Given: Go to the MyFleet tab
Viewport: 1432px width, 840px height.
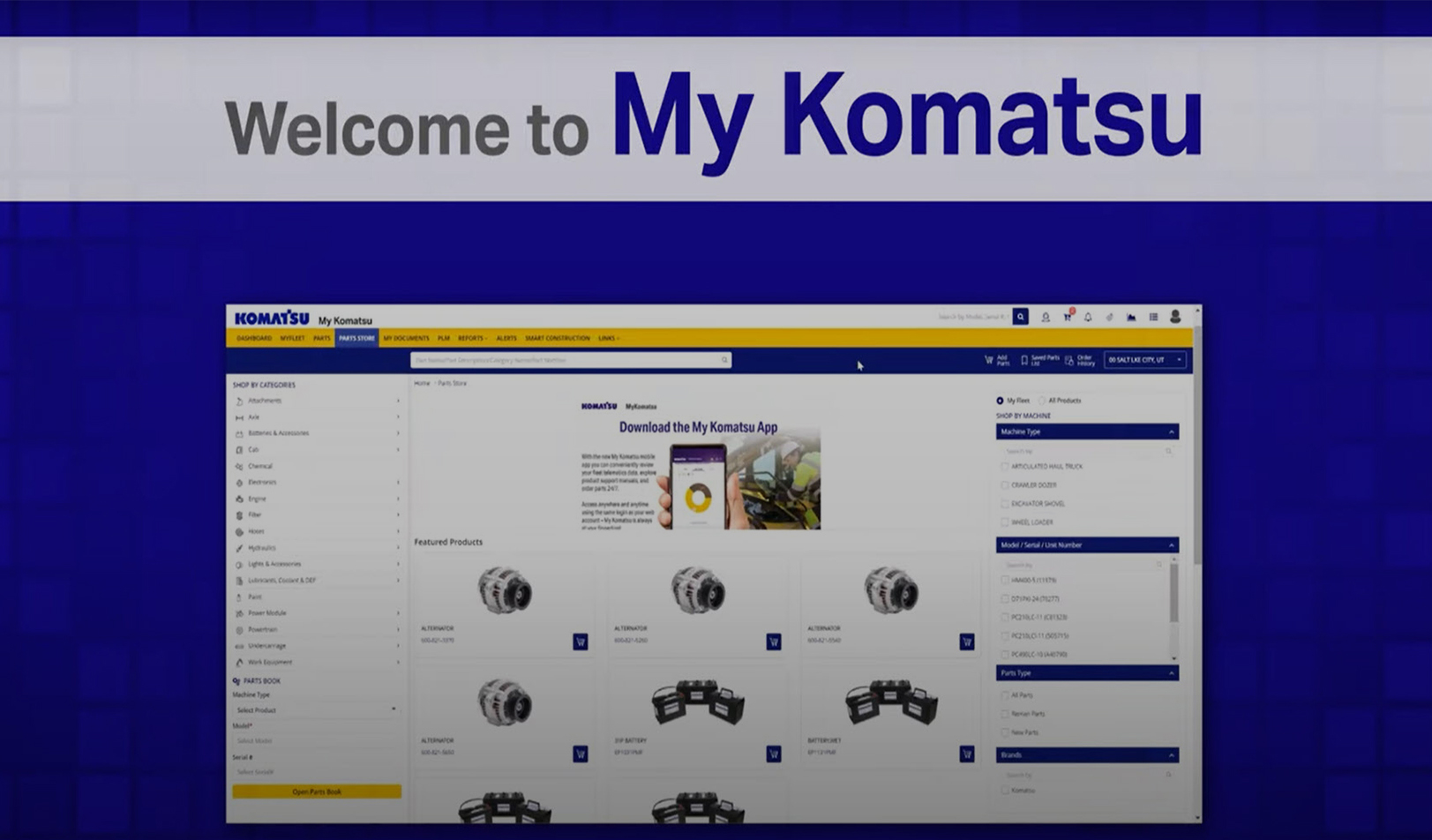Looking at the screenshot, I should click(x=292, y=338).
